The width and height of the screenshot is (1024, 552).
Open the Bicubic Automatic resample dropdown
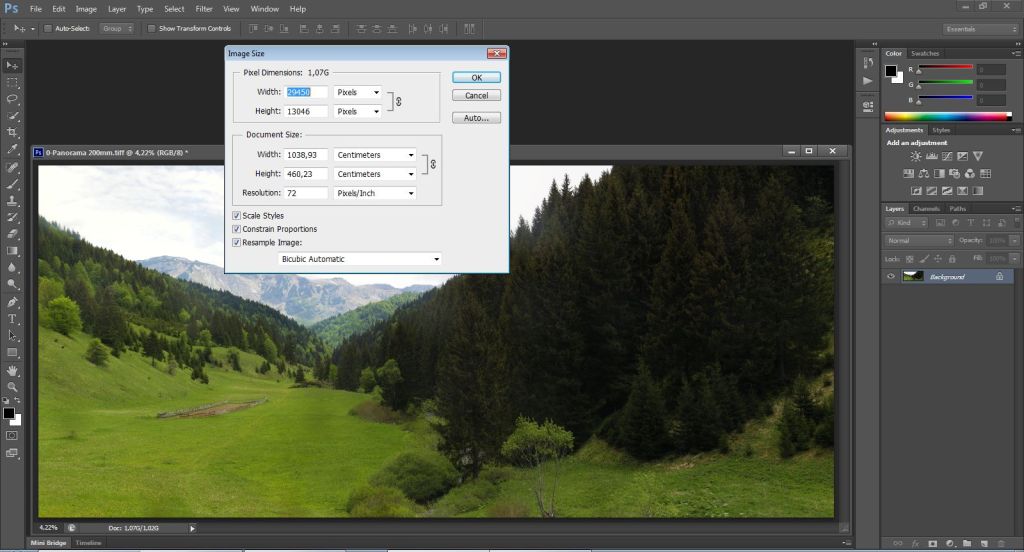(x=359, y=259)
